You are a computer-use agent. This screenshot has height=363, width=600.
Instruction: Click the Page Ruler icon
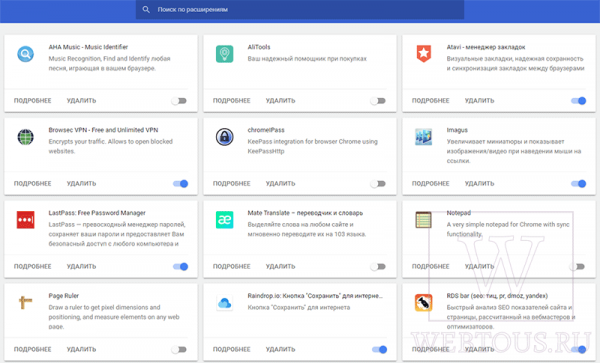tap(26, 303)
